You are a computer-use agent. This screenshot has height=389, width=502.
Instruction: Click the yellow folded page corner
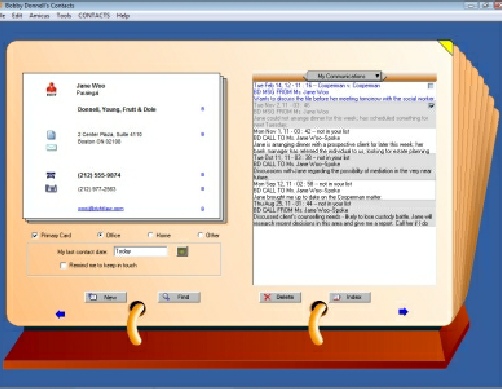[446, 47]
